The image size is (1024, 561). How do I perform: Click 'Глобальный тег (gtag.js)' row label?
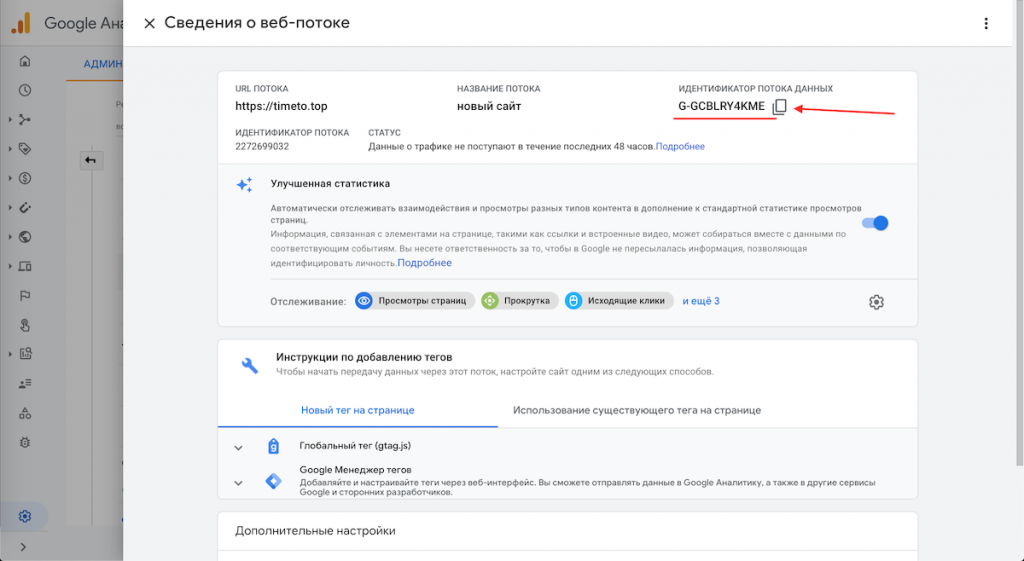355,445
